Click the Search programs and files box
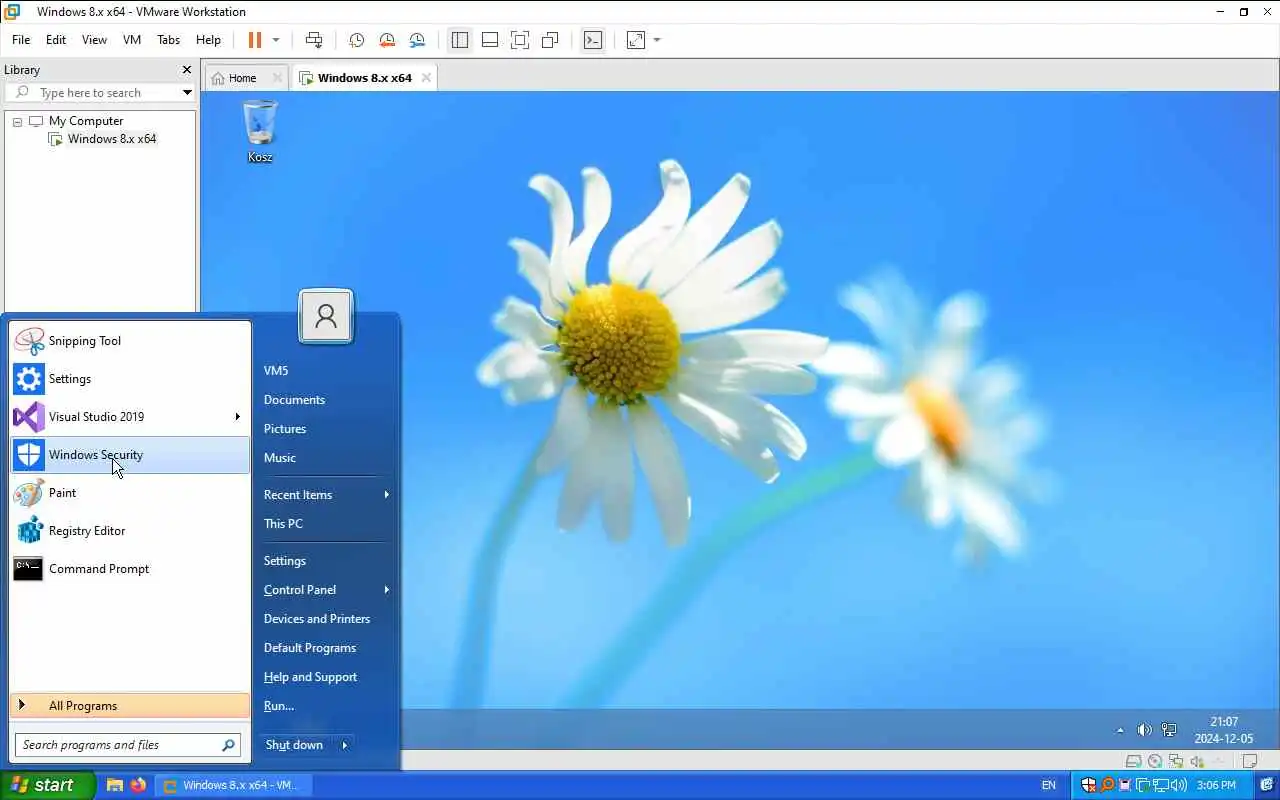 click(128, 745)
